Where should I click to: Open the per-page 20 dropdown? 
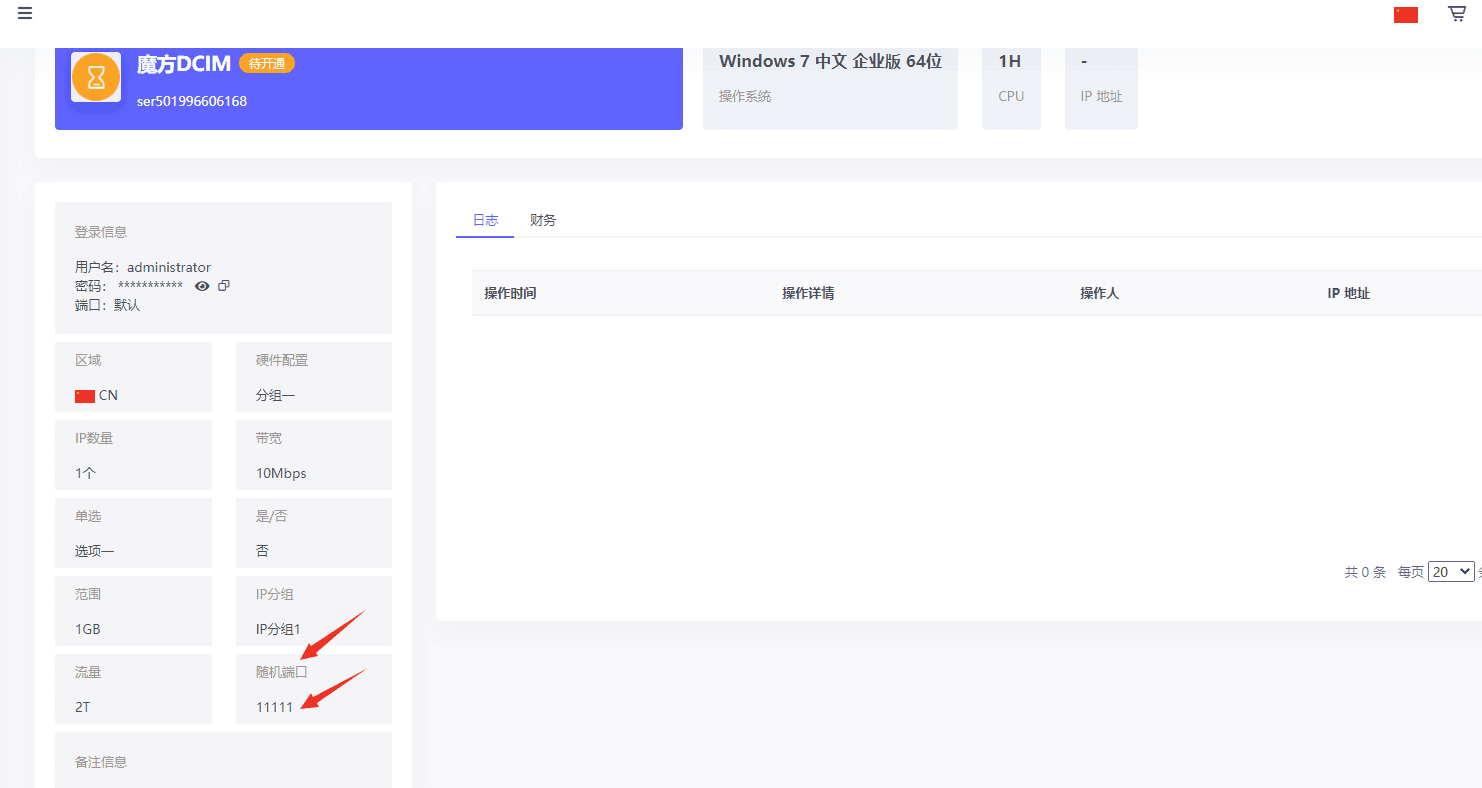pos(1451,571)
